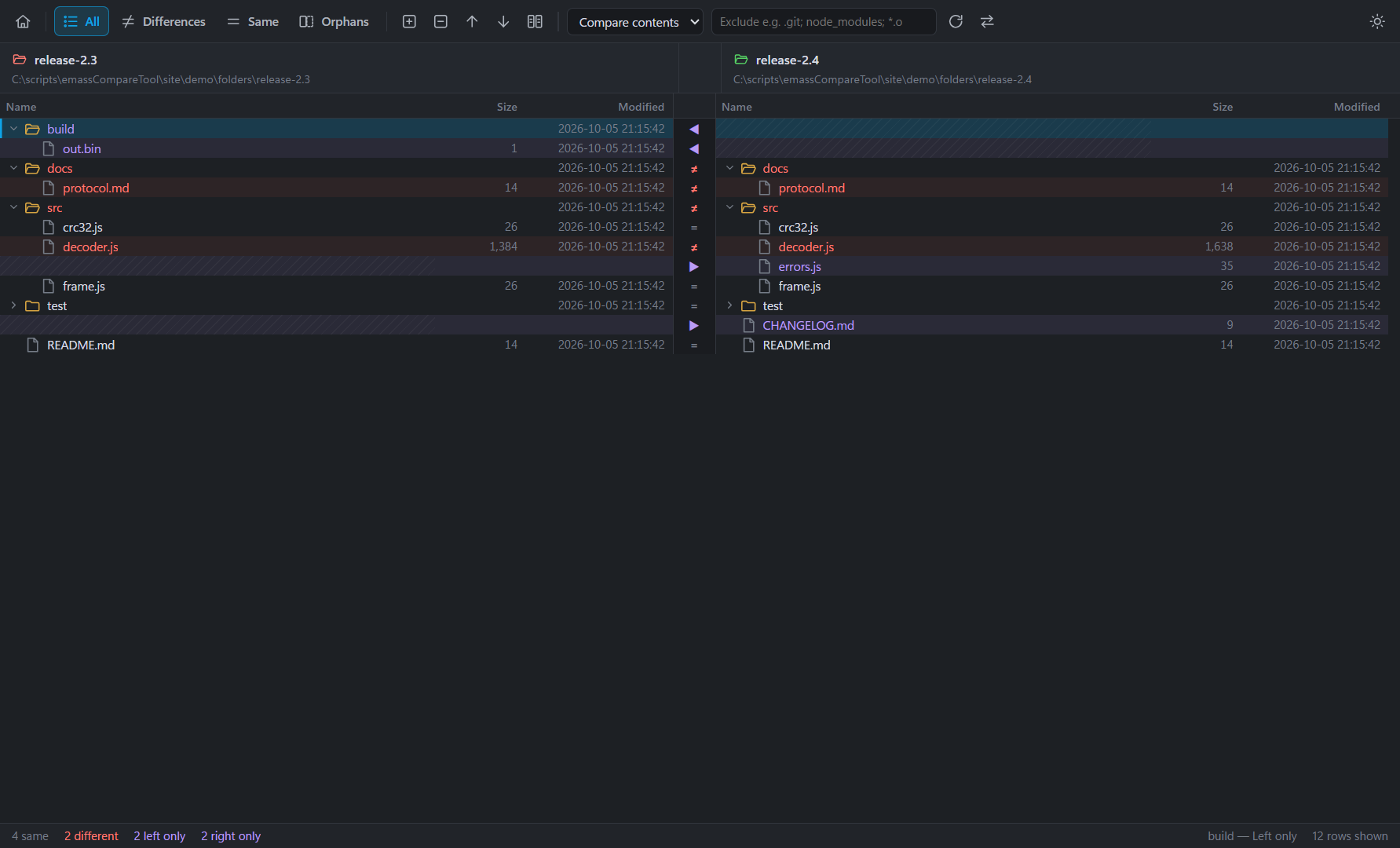
Task: Click '2 right only' status entry
Action: 231,836
